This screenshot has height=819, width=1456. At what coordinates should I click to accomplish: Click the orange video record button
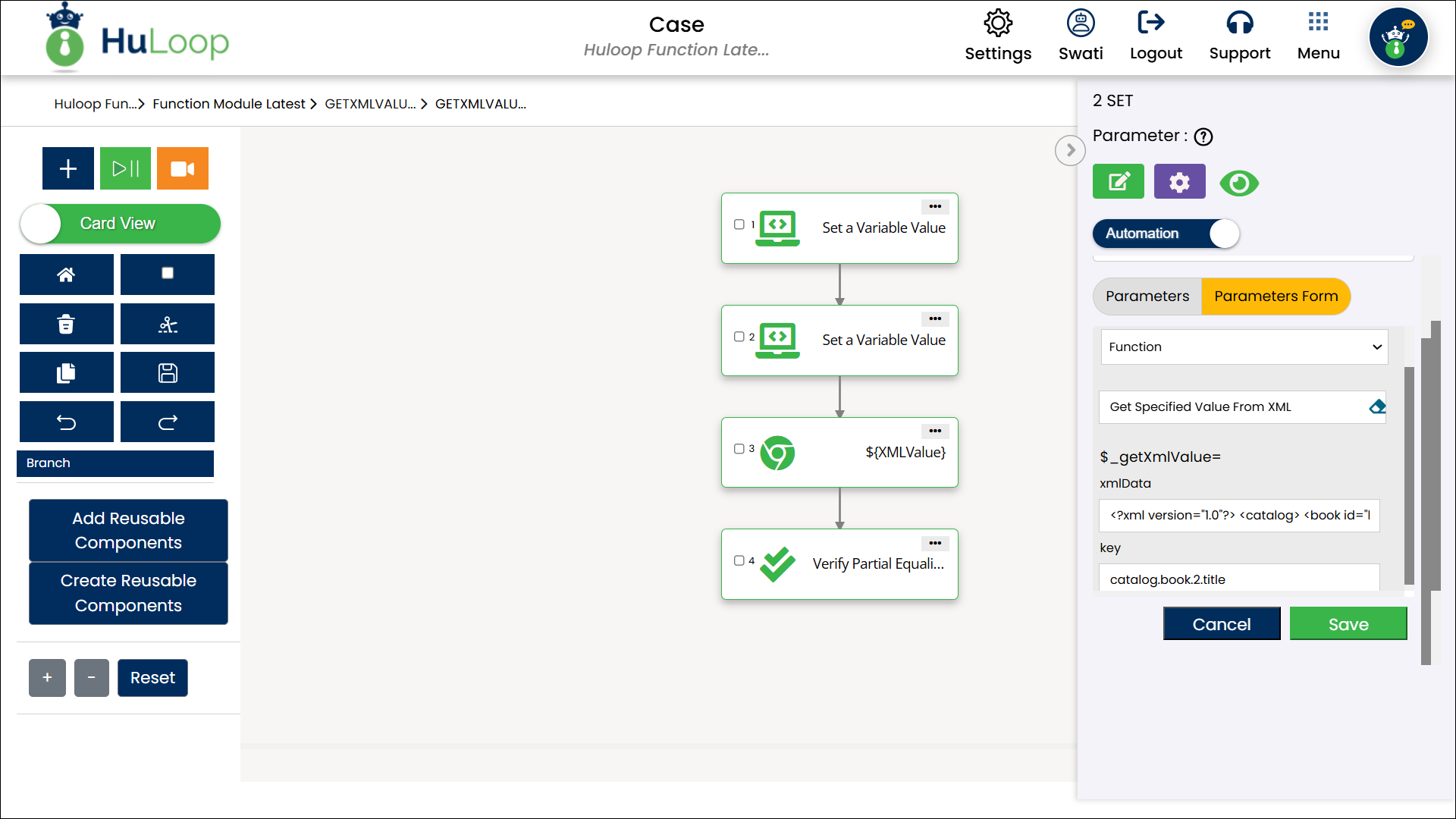tap(182, 168)
